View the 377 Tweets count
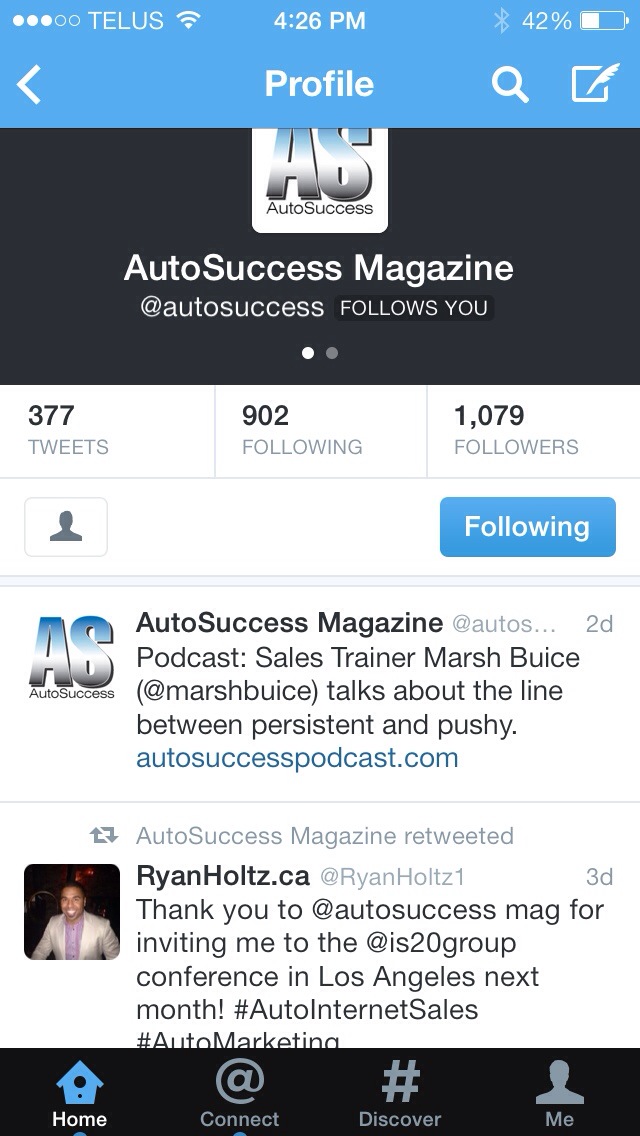 pyautogui.click(x=107, y=432)
